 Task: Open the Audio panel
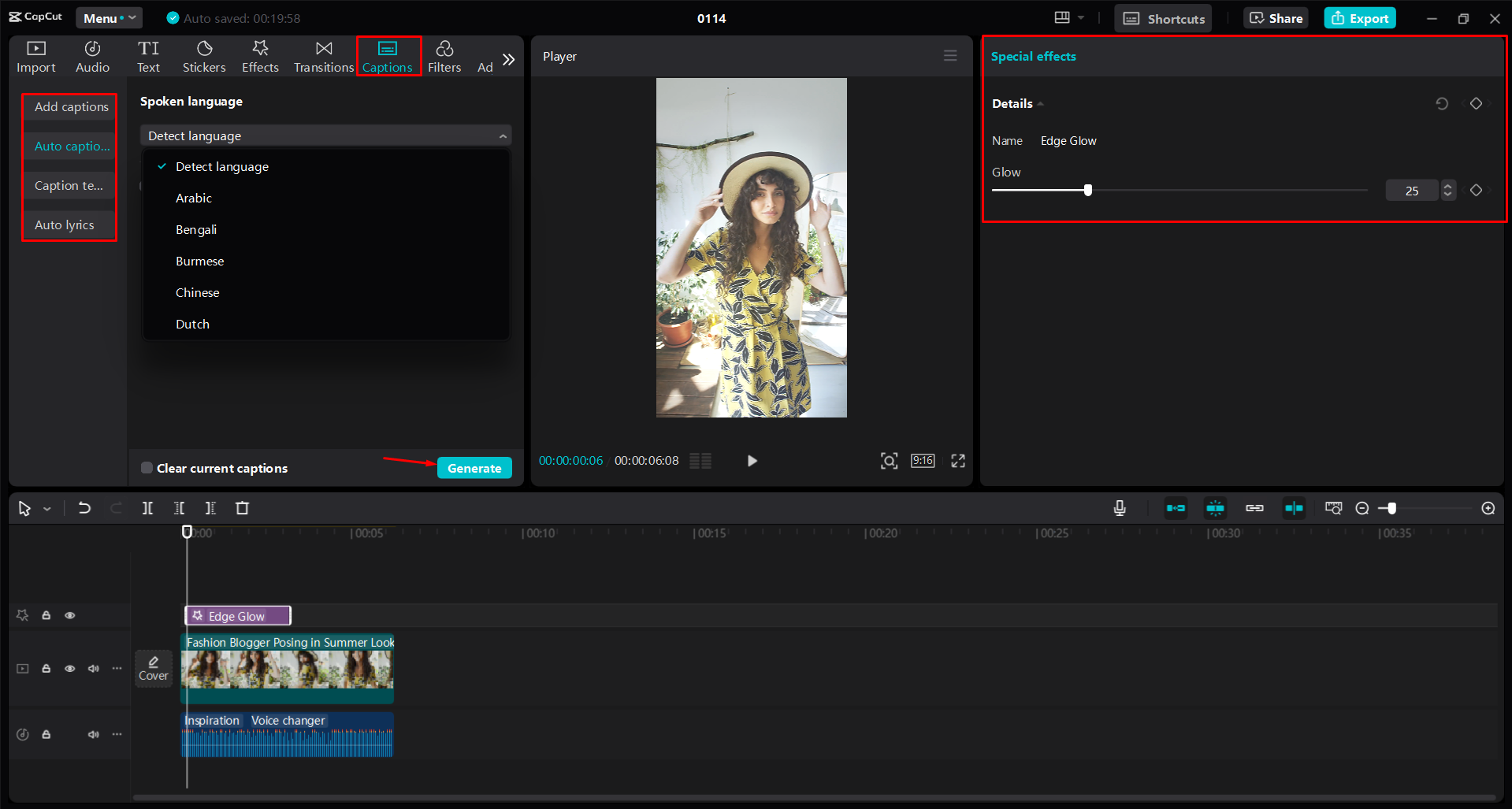pyautogui.click(x=91, y=56)
